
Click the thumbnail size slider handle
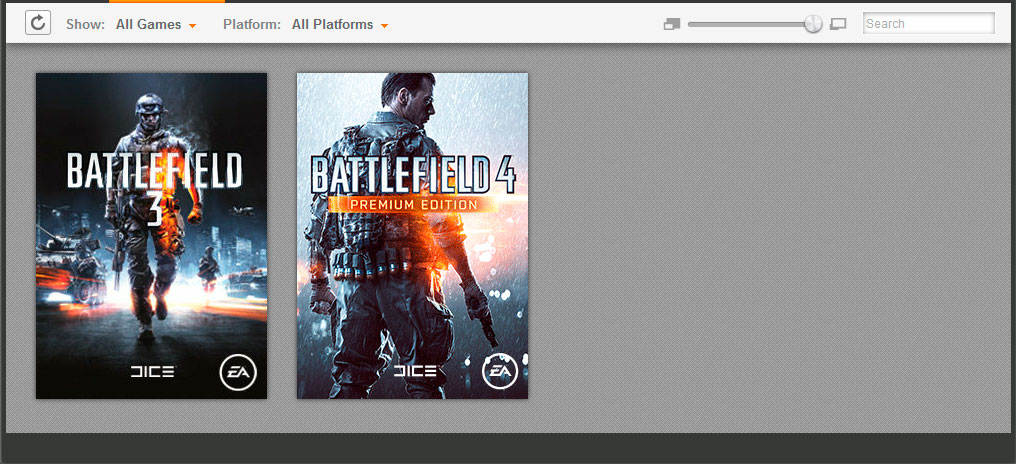tap(813, 24)
